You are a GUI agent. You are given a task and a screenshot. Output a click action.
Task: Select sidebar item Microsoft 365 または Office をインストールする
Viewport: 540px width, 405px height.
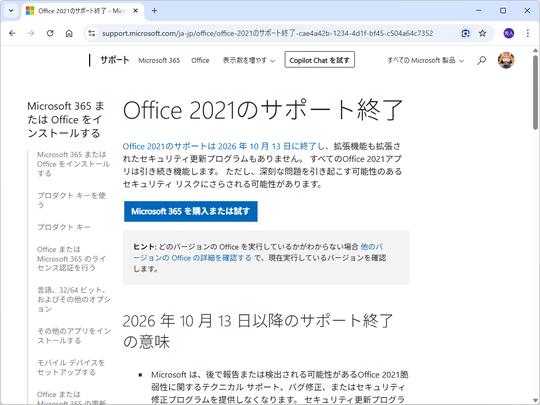point(73,164)
